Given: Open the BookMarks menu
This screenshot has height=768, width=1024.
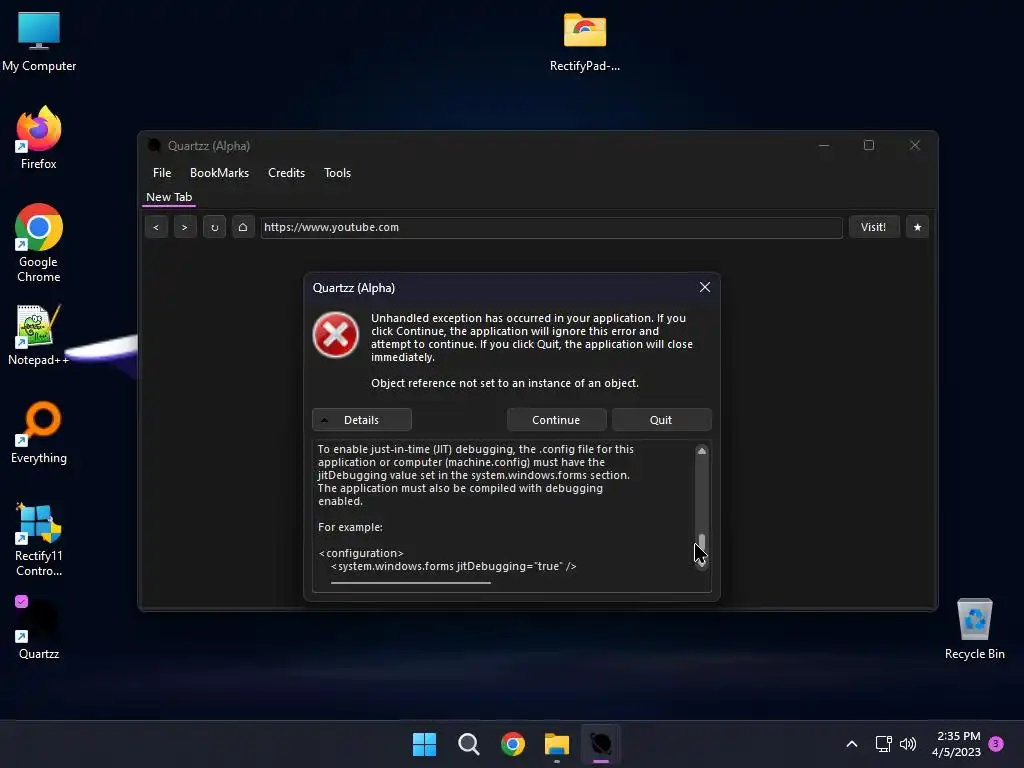Looking at the screenshot, I should point(219,173).
